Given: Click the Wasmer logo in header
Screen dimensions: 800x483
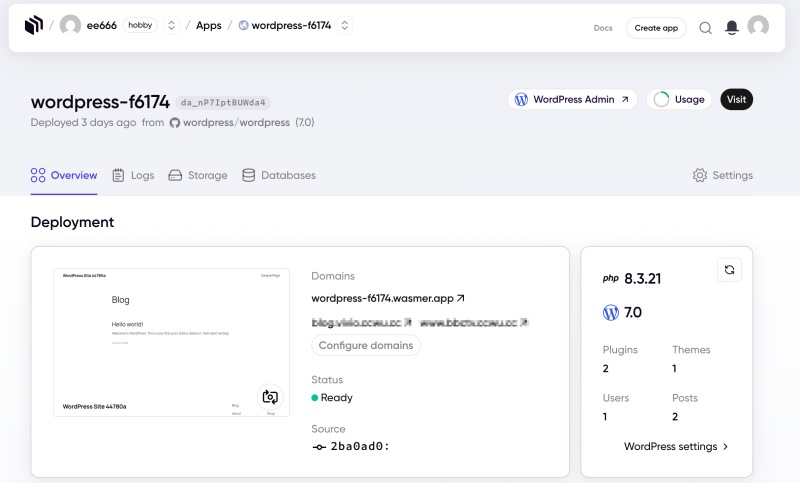Looking at the screenshot, I should (34, 25).
